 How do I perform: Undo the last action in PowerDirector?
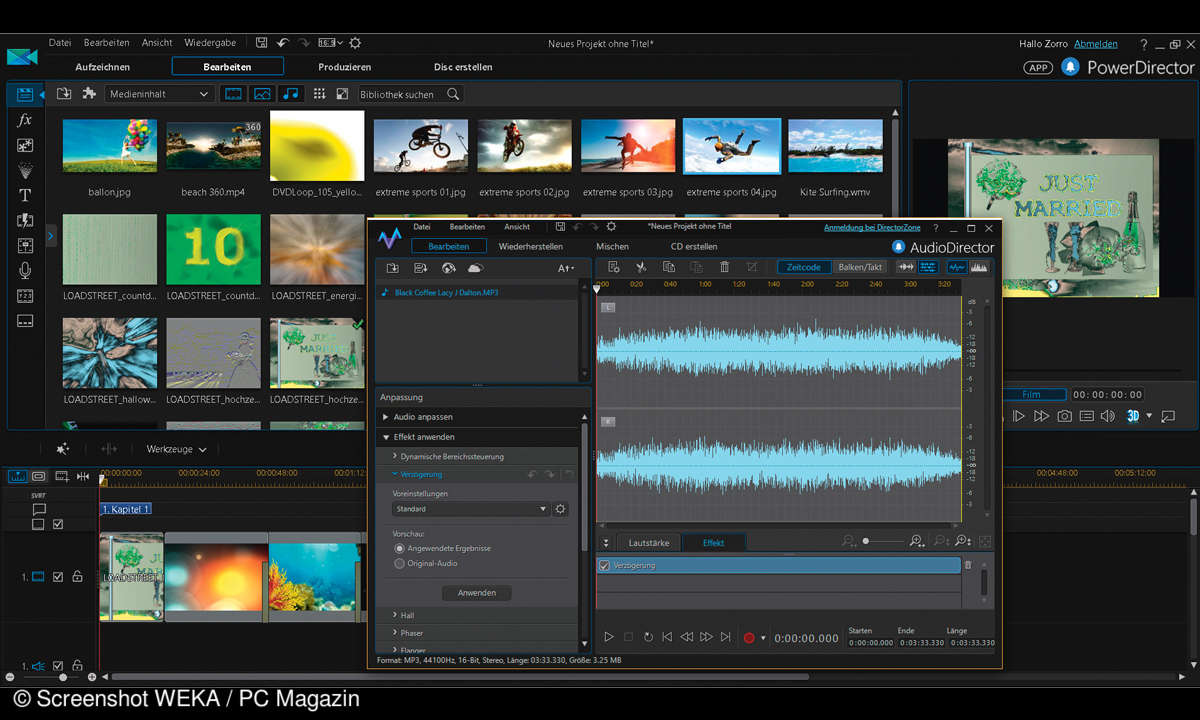pyautogui.click(x=282, y=43)
